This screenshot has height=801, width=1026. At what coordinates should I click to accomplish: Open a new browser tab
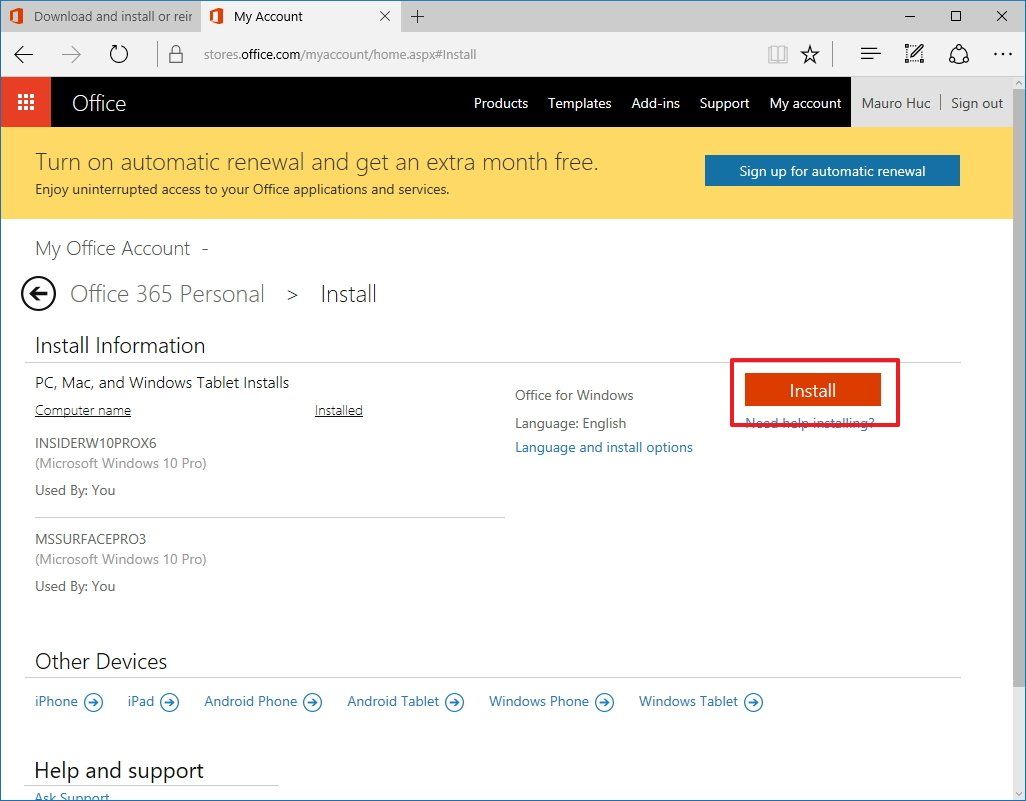tap(417, 16)
